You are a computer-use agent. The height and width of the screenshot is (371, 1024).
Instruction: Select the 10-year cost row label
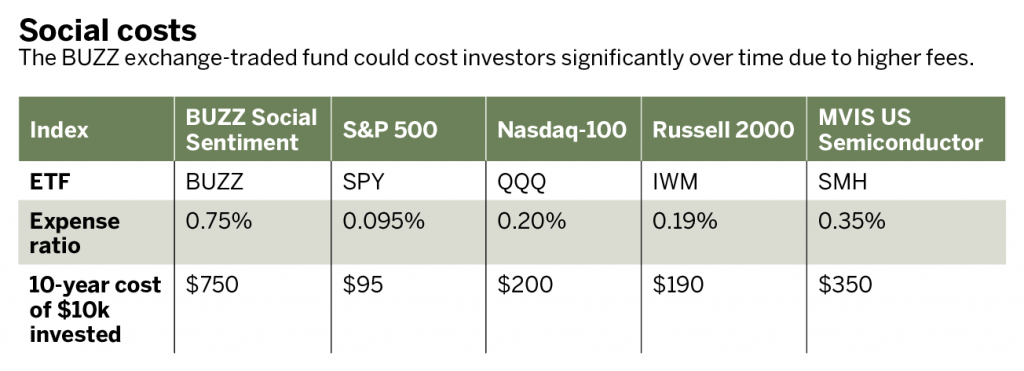(95, 310)
